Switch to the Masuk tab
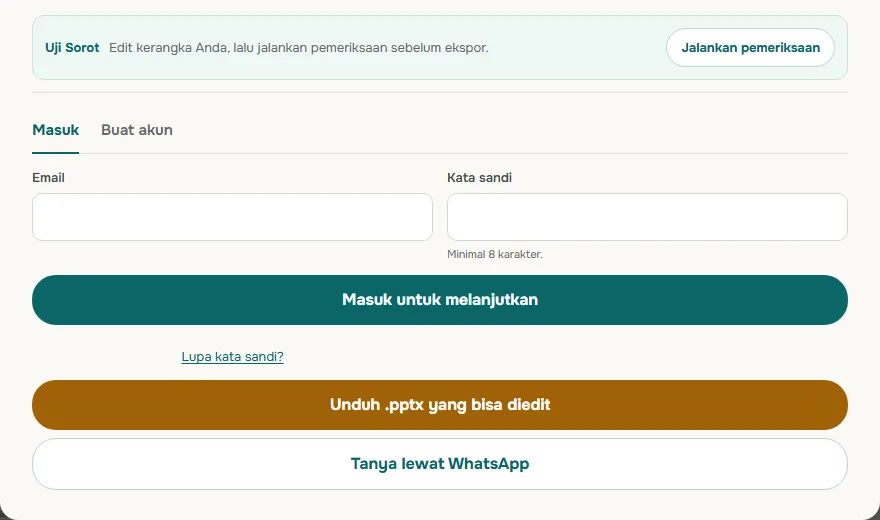Screen dimensions: 880x520 click(x=56, y=130)
